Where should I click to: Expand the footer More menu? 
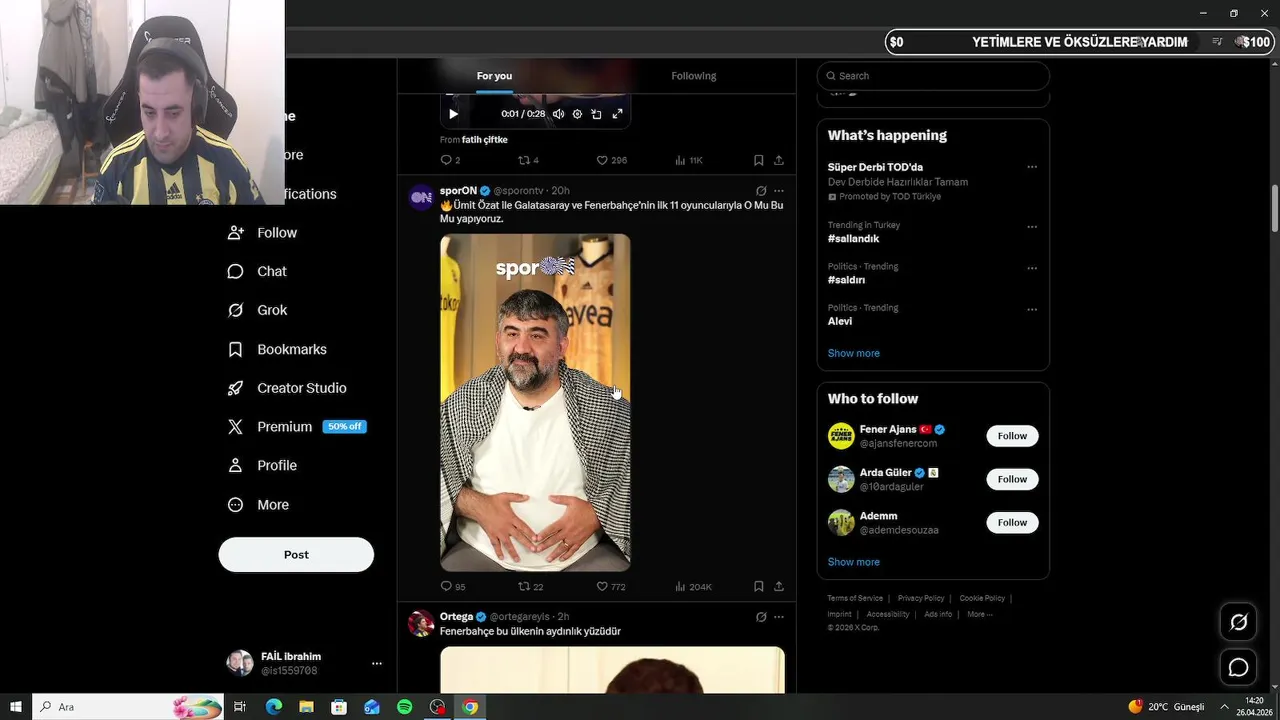980,614
